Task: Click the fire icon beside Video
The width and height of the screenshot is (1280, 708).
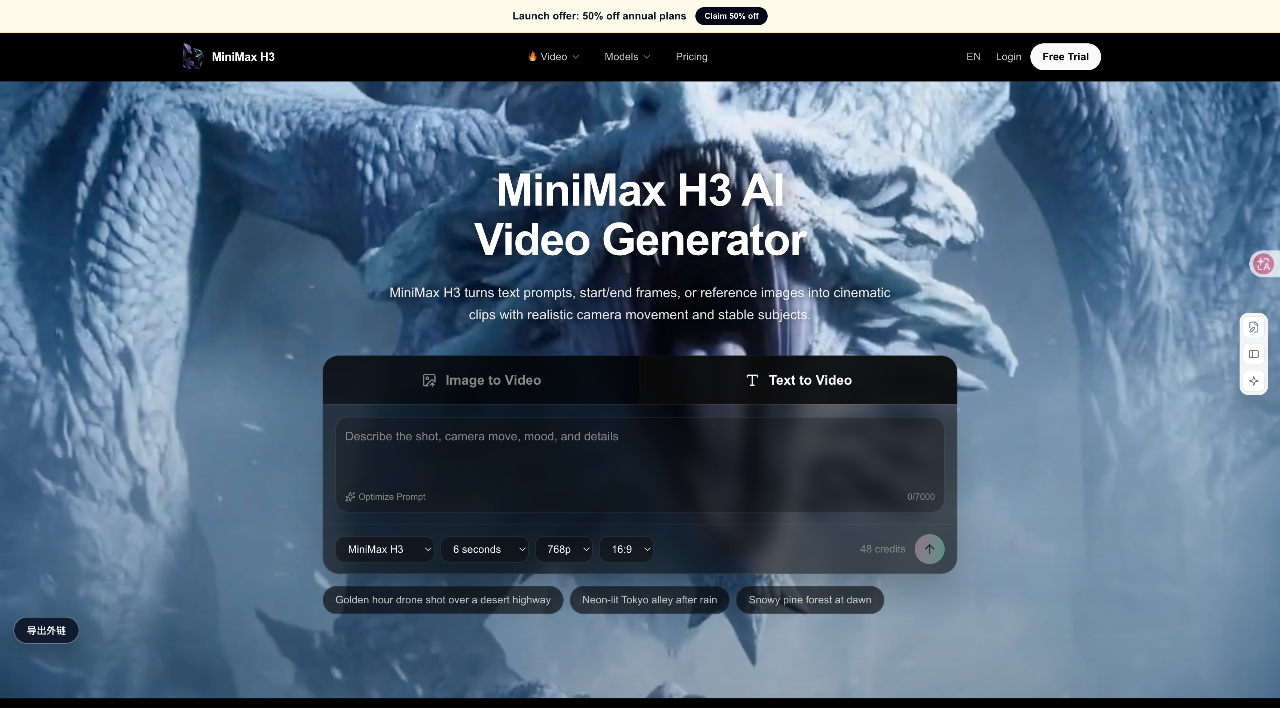Action: click(533, 57)
